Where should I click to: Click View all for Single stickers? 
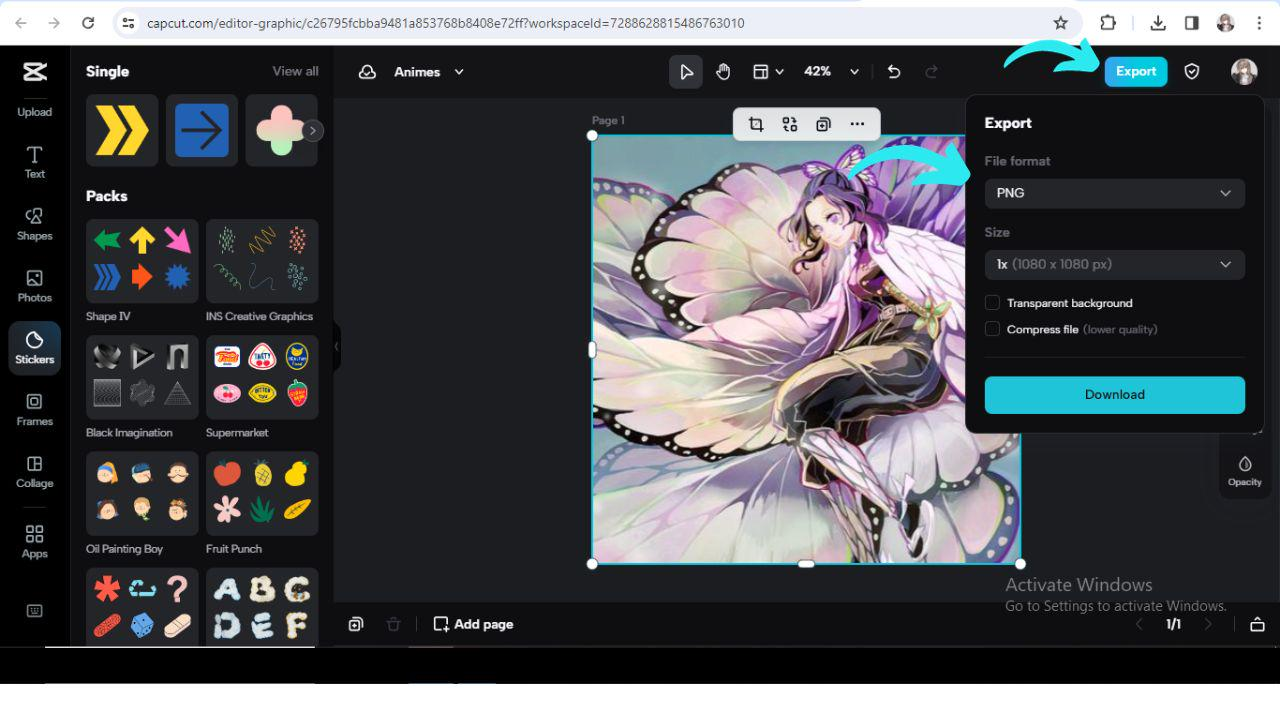296,71
